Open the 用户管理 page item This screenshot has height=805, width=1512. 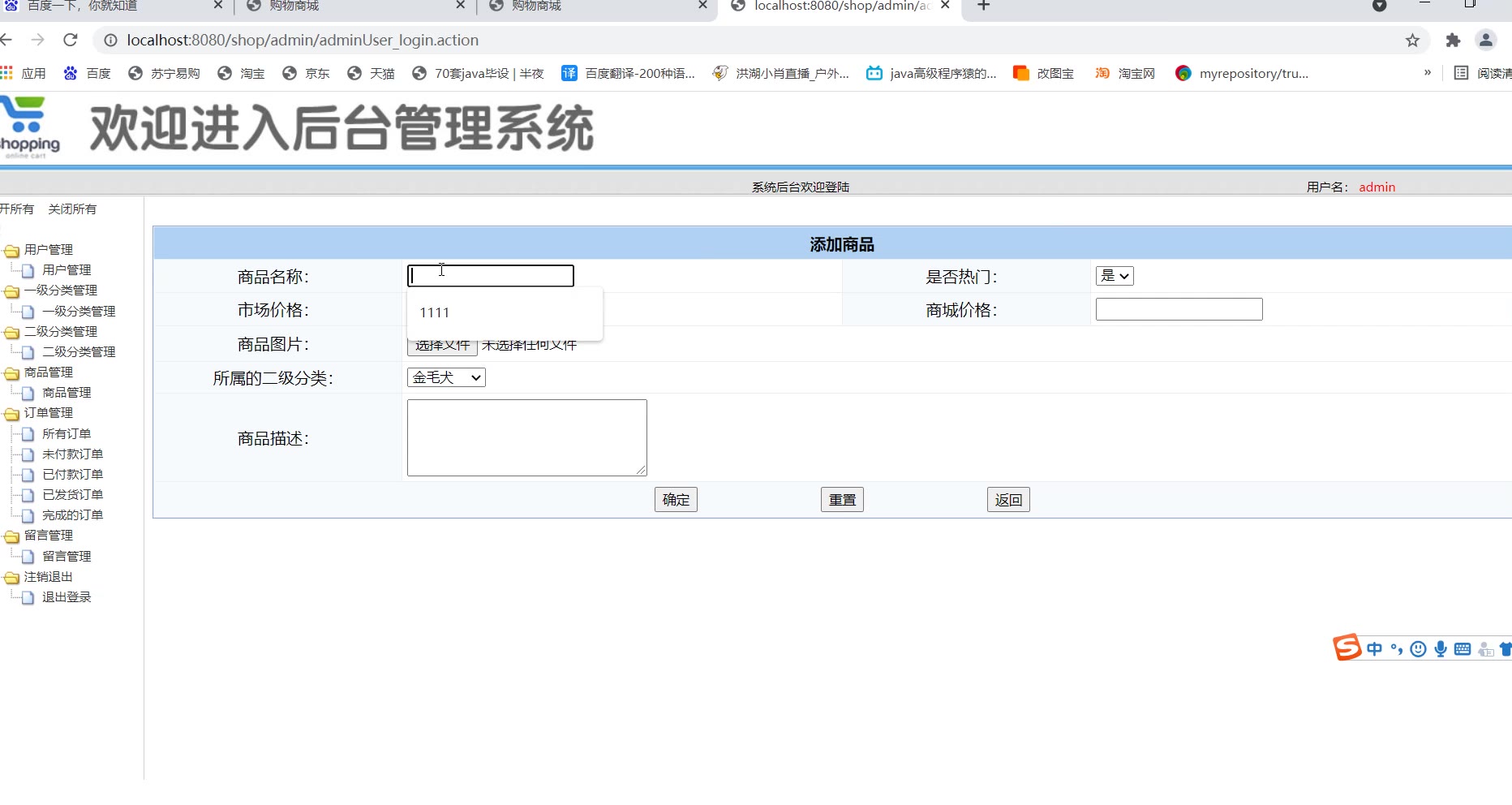click(66, 270)
